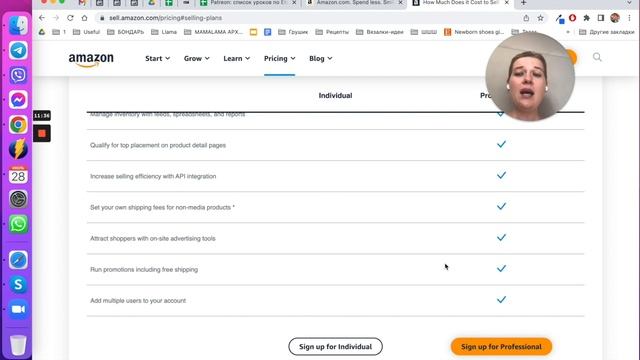Go back to previous page
The image size is (640, 360).
click(42, 18)
